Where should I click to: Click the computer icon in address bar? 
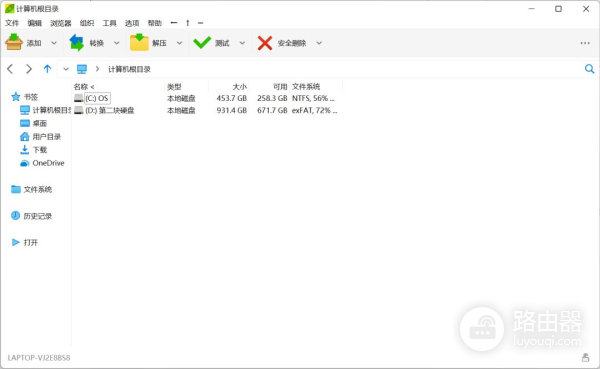tap(82, 69)
